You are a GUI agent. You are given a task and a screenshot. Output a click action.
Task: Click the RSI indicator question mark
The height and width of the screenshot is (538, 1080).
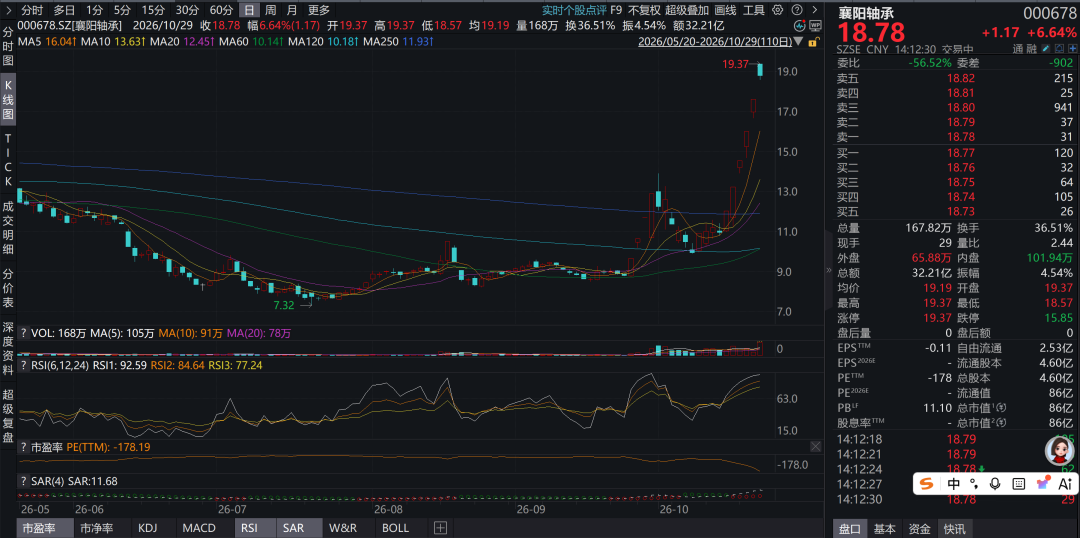[23, 365]
